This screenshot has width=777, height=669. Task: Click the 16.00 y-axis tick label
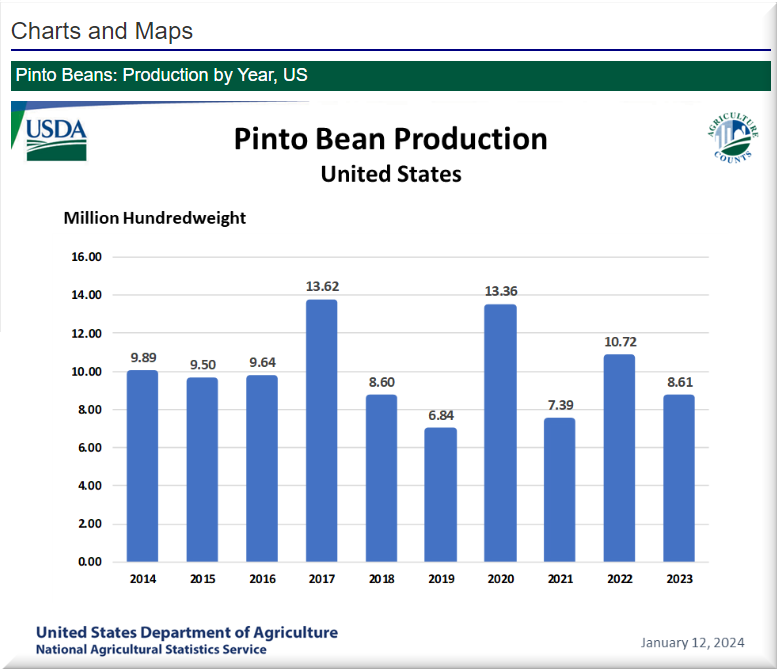tap(86, 257)
